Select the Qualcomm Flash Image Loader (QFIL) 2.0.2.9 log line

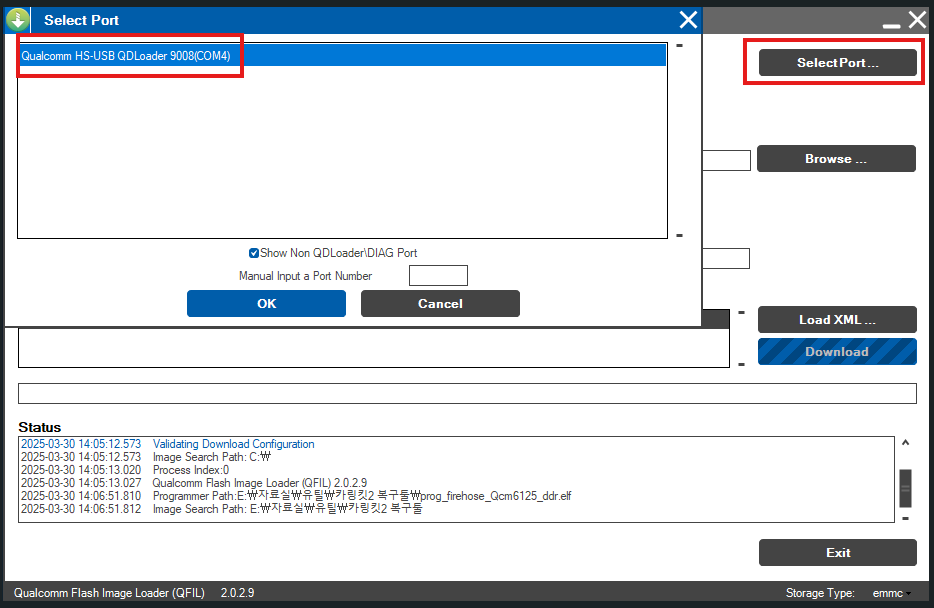tap(194, 483)
